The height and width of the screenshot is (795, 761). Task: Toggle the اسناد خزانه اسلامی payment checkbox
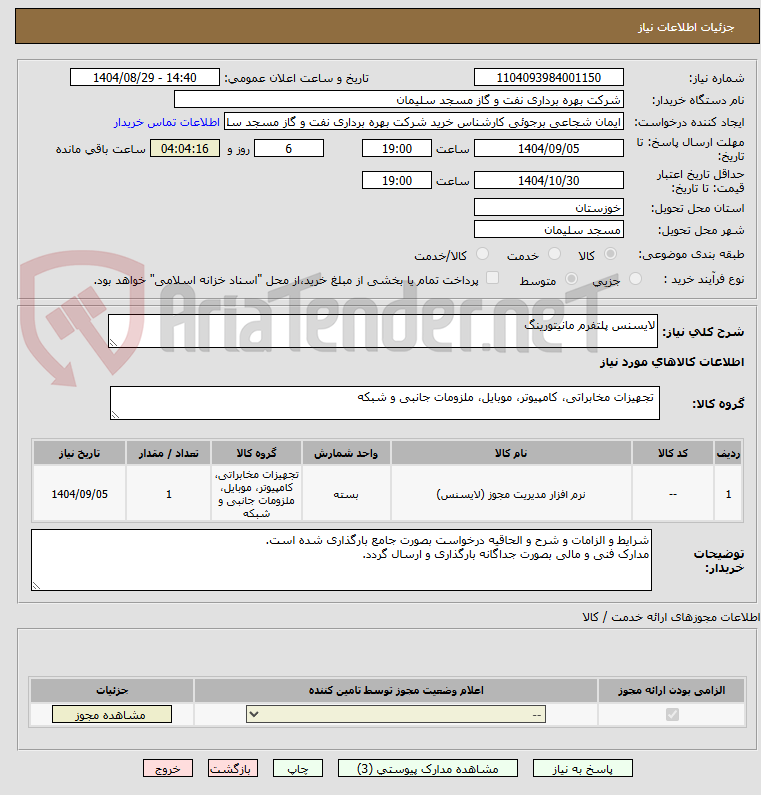pyautogui.click(x=492, y=278)
